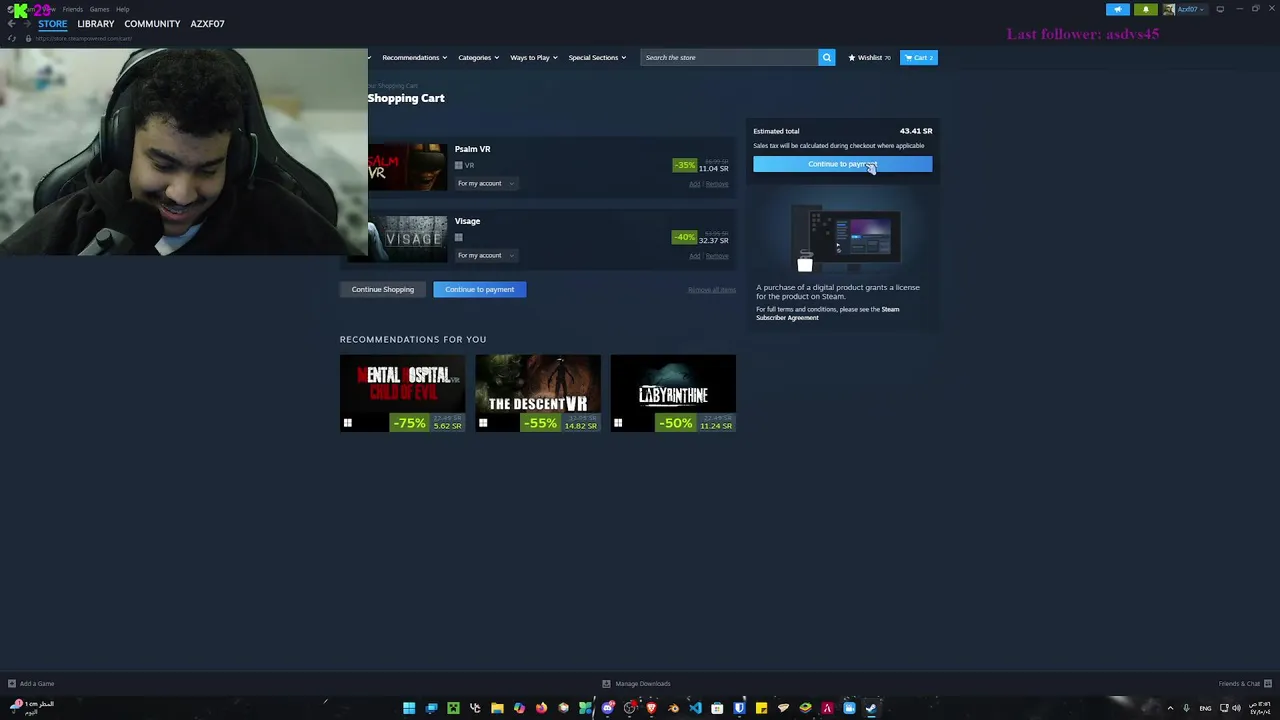Expand Special Sections dropdown
Image resolution: width=1280 pixels, height=720 pixels.
pyautogui.click(x=597, y=57)
